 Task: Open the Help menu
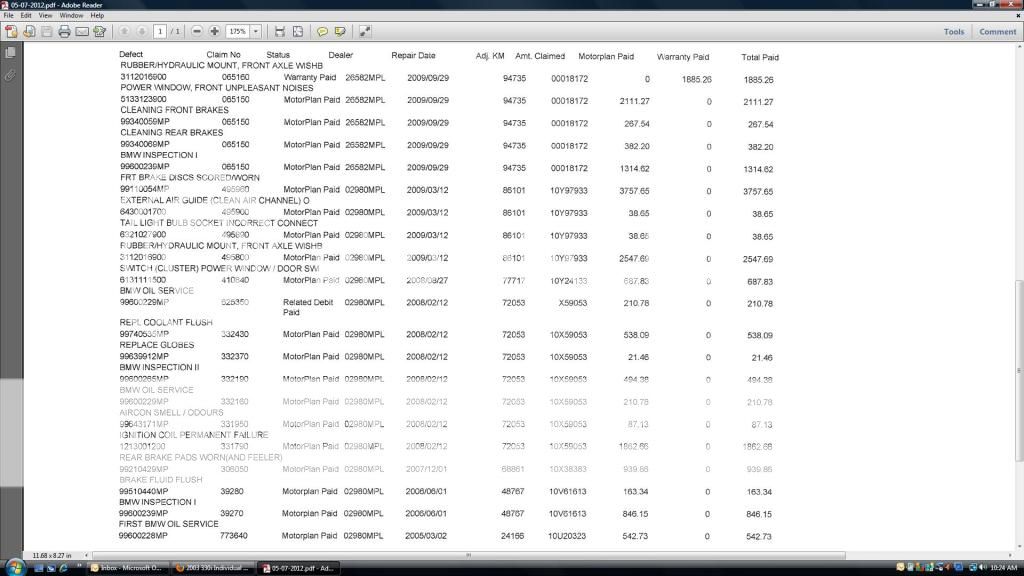click(97, 16)
